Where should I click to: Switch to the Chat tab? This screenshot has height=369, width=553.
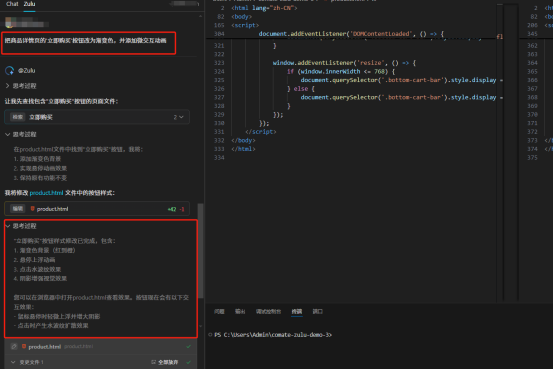click(x=12, y=4)
